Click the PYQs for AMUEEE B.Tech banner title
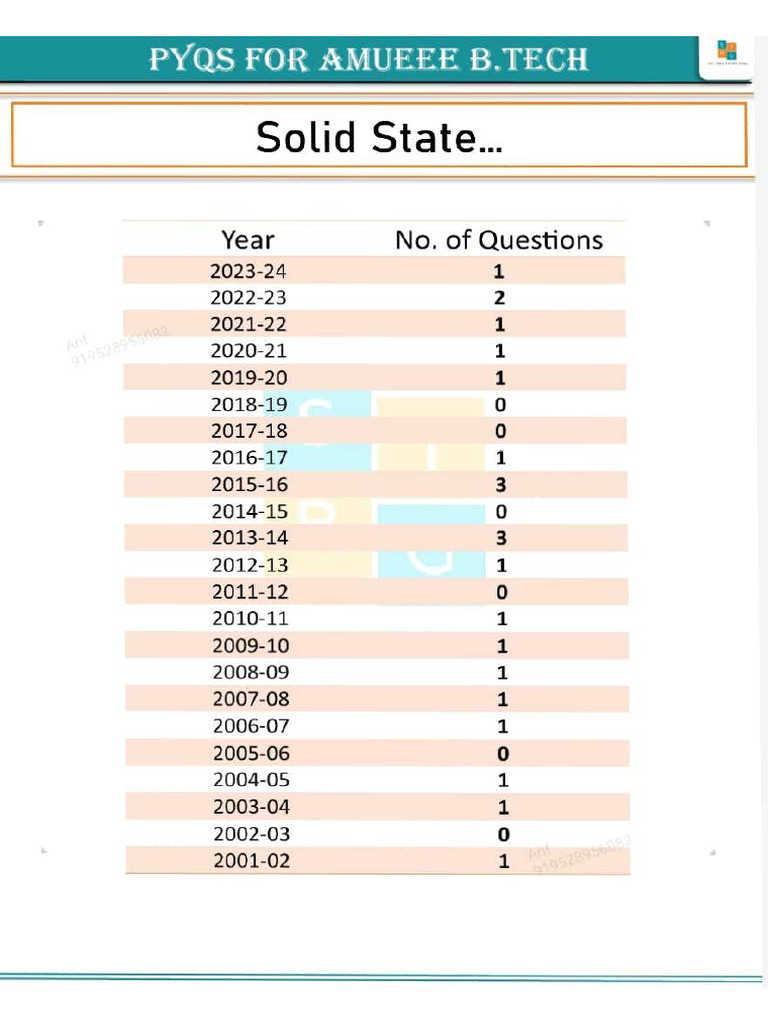 tap(369, 60)
